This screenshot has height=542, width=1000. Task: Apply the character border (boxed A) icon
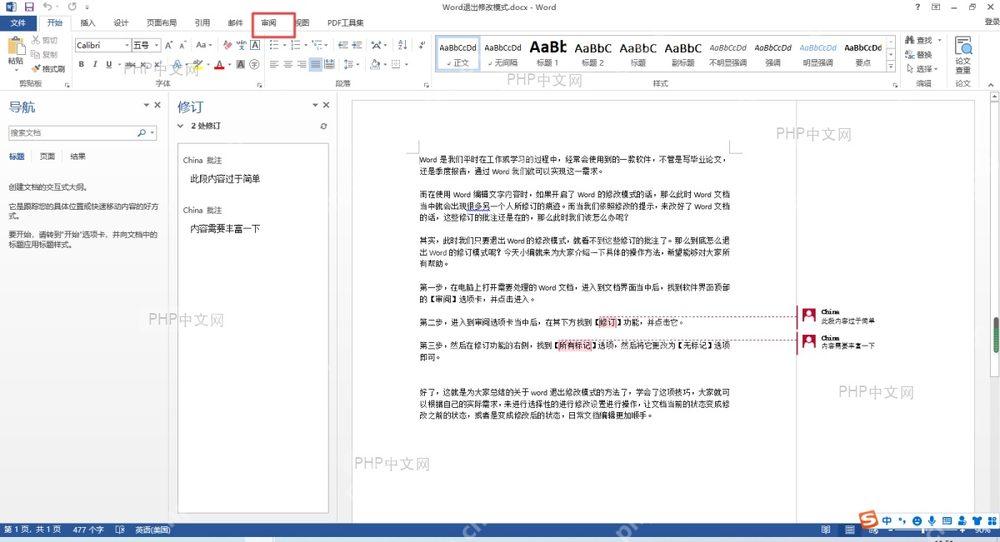click(255, 45)
